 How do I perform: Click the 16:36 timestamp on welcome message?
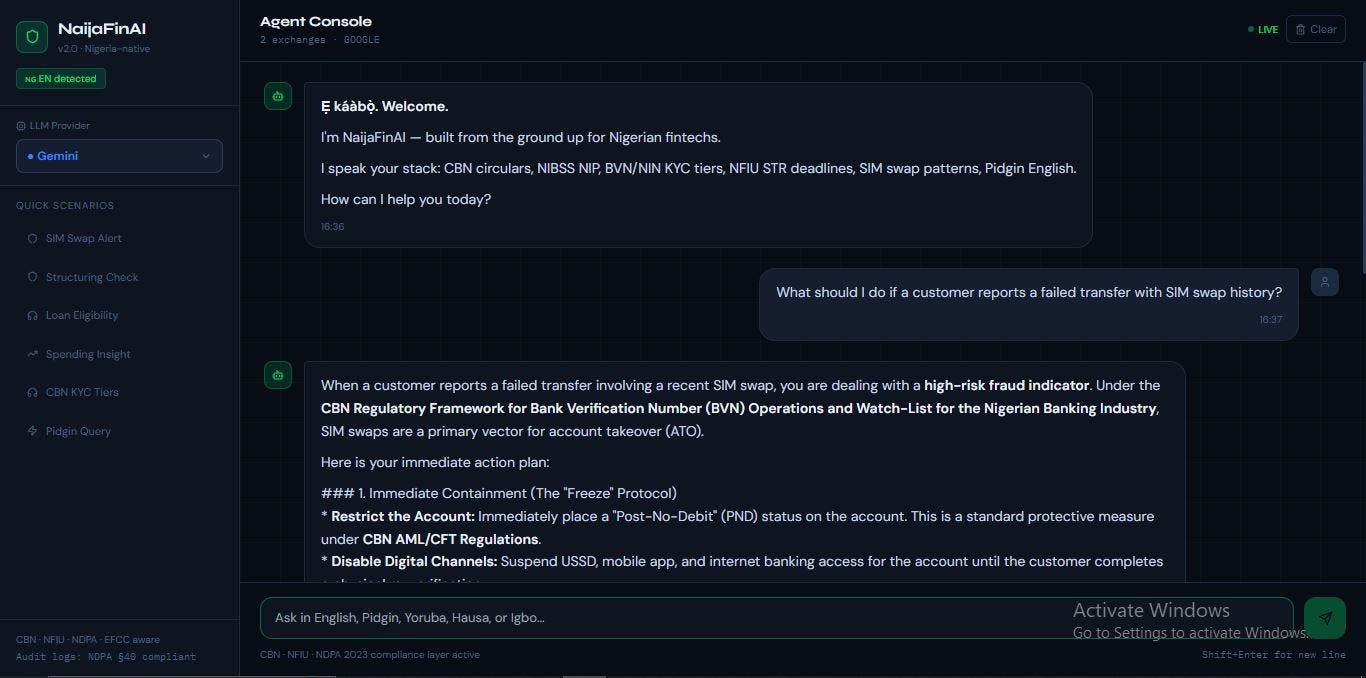332,227
